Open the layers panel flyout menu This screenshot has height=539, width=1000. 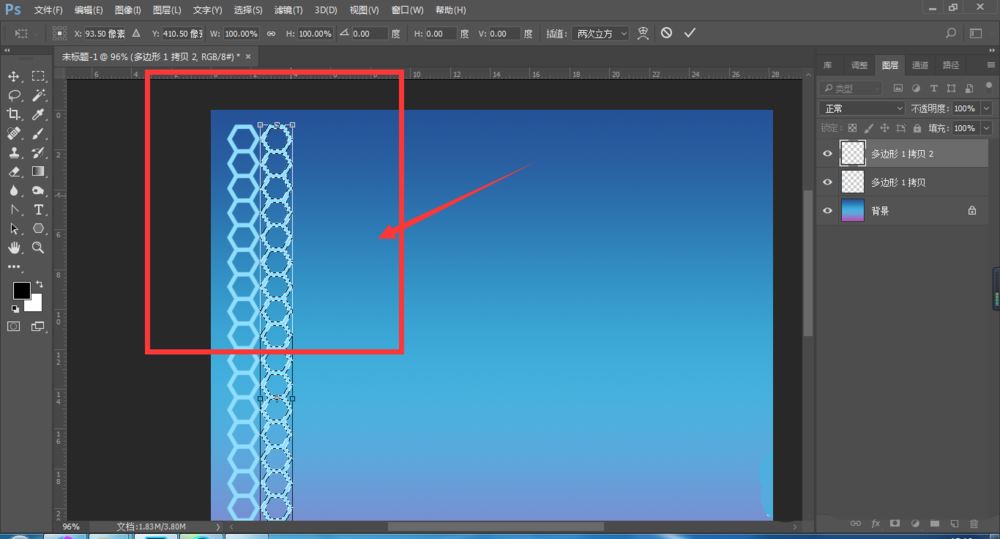pos(990,65)
